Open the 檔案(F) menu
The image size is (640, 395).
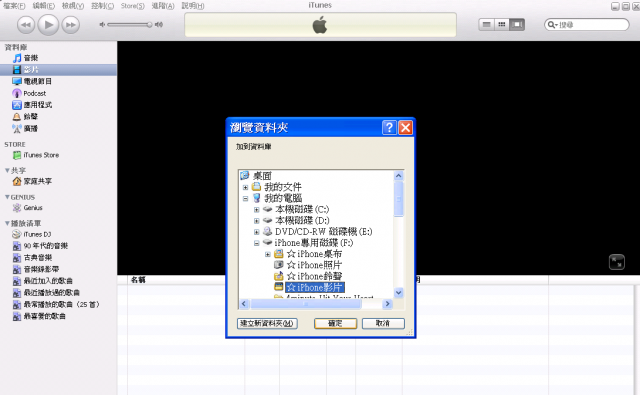pyautogui.click(x=14, y=6)
